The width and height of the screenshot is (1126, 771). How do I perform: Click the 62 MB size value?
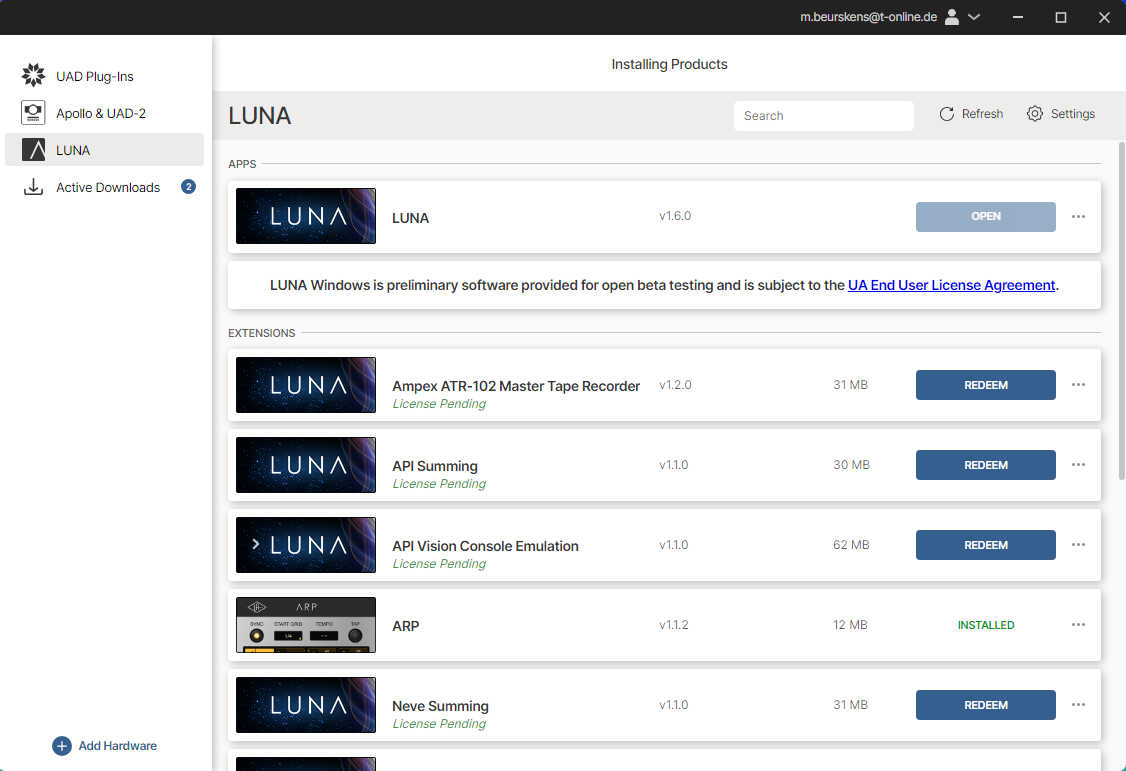(851, 545)
